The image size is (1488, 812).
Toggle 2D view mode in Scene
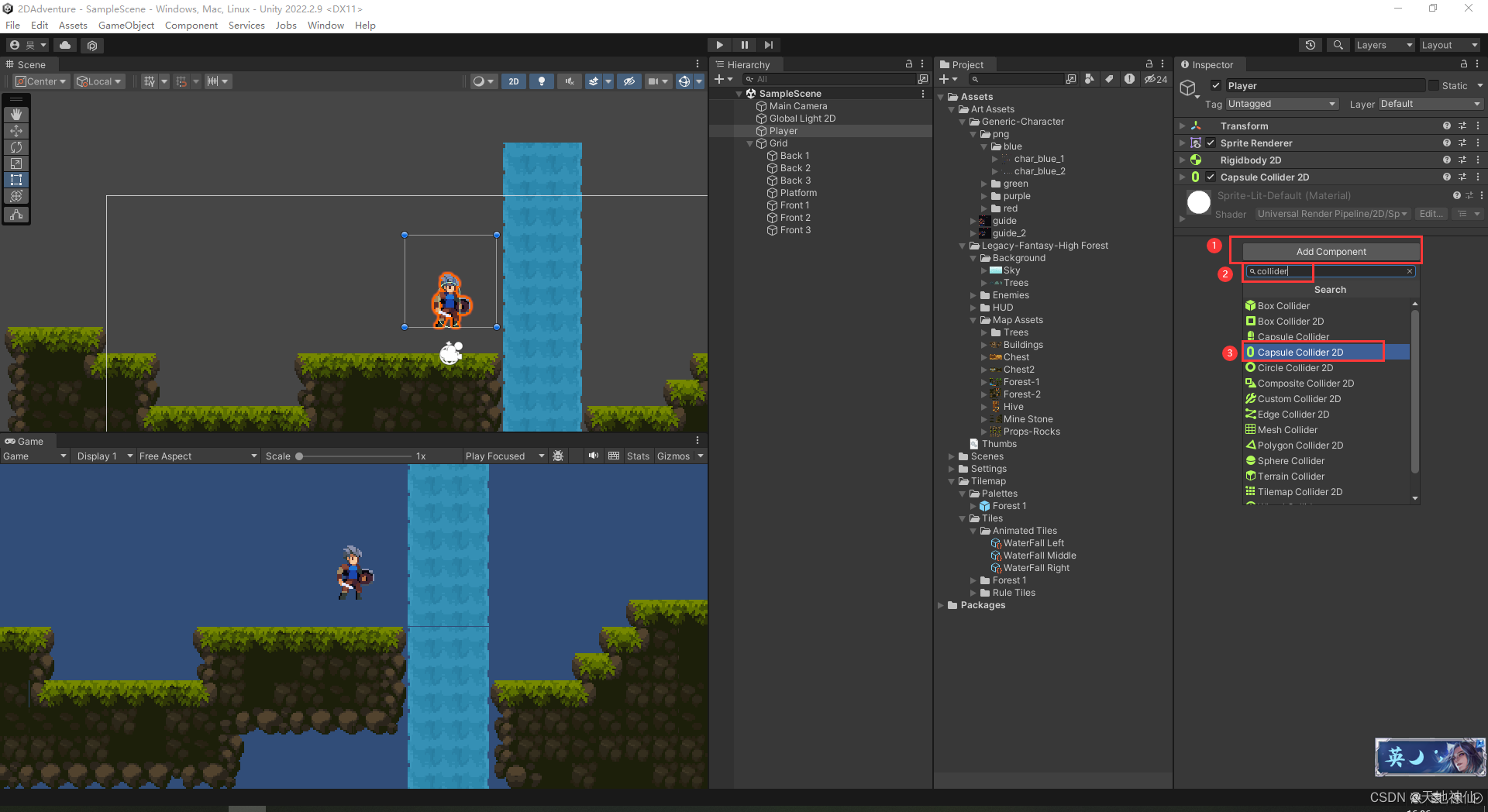coord(513,81)
